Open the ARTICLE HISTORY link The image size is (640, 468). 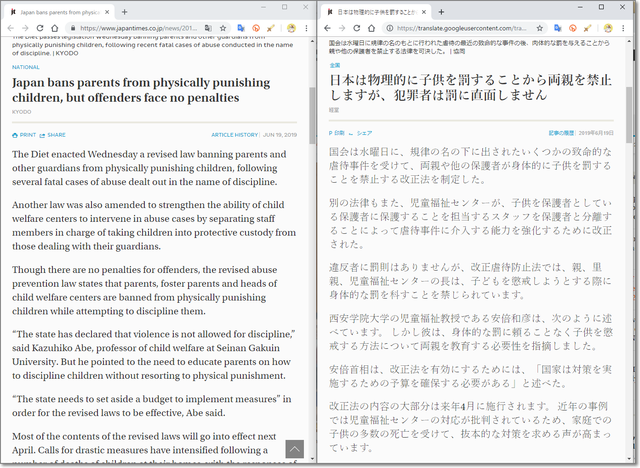235,134
